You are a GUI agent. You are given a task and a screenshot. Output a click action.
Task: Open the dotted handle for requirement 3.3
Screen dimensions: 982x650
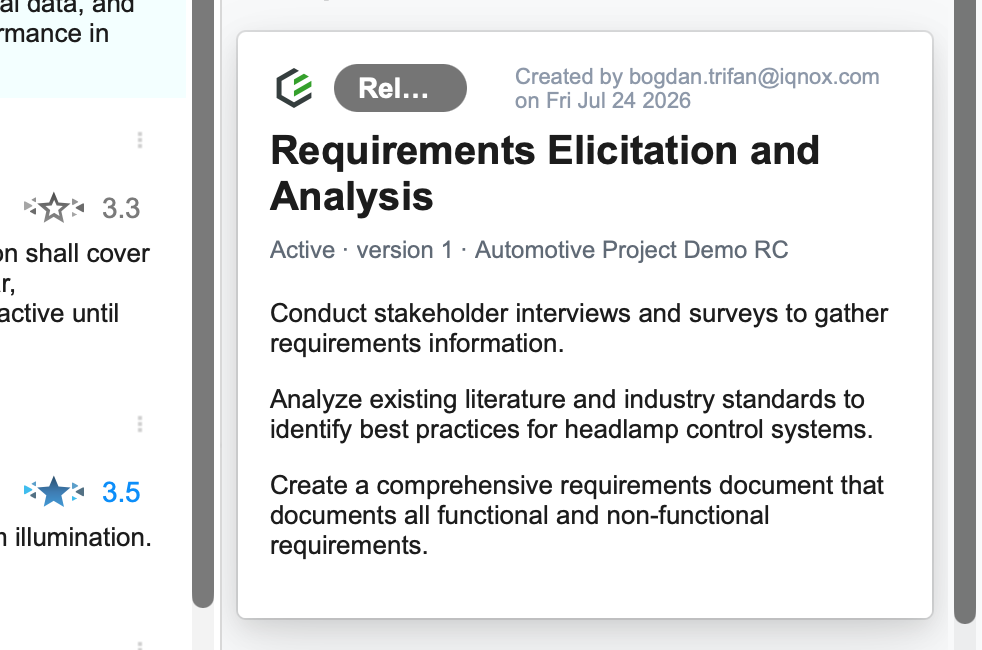pos(140,140)
